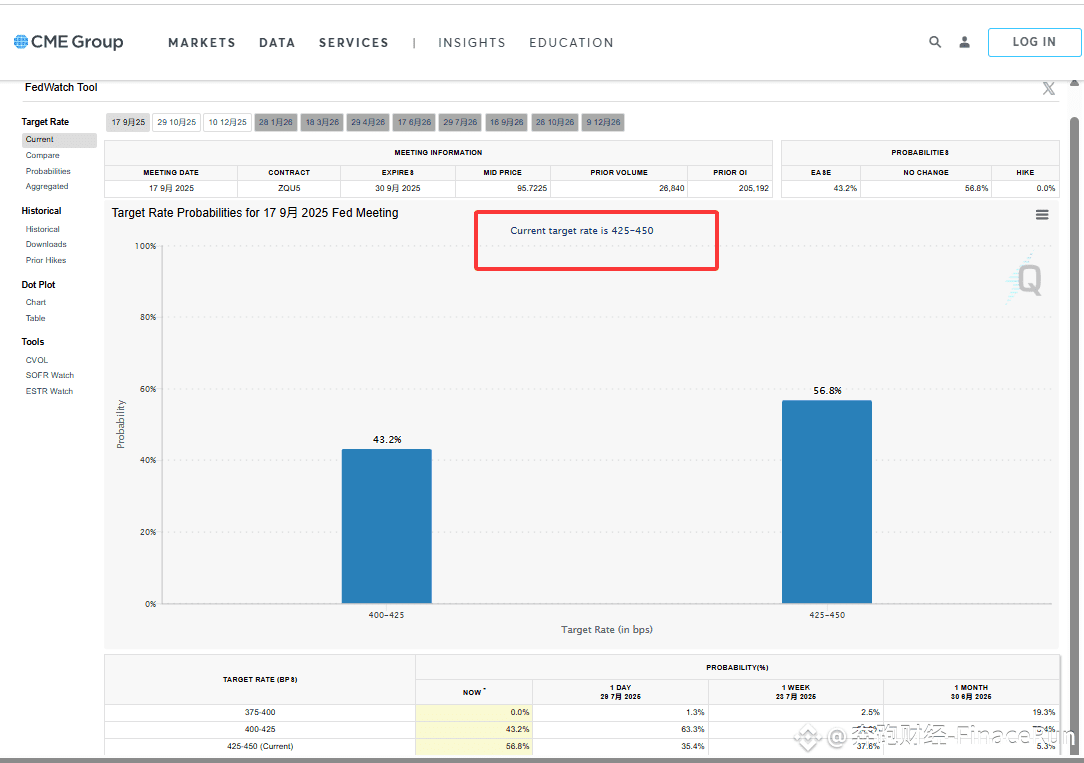Open the user account icon

pyautogui.click(x=964, y=42)
